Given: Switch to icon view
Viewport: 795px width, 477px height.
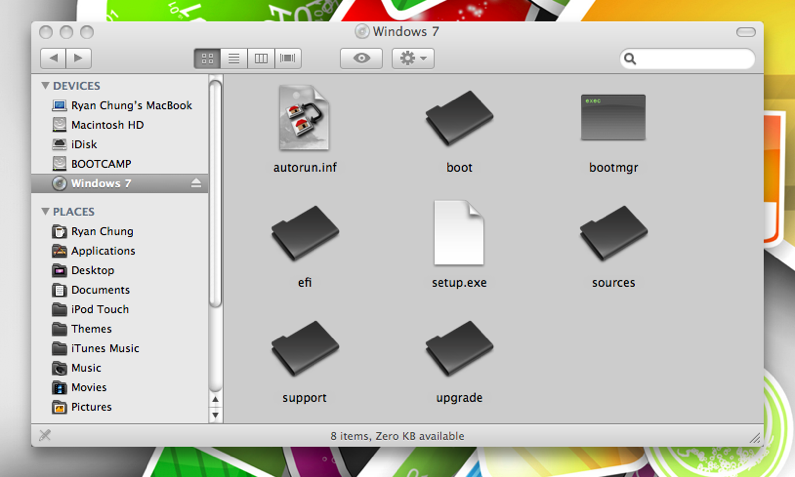Looking at the screenshot, I should pos(207,58).
